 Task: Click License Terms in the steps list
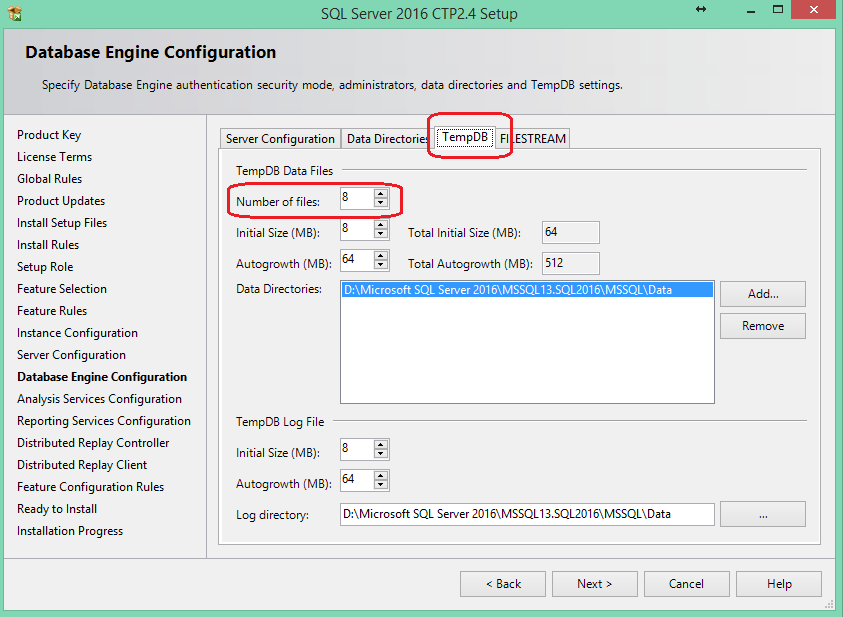tap(54, 157)
